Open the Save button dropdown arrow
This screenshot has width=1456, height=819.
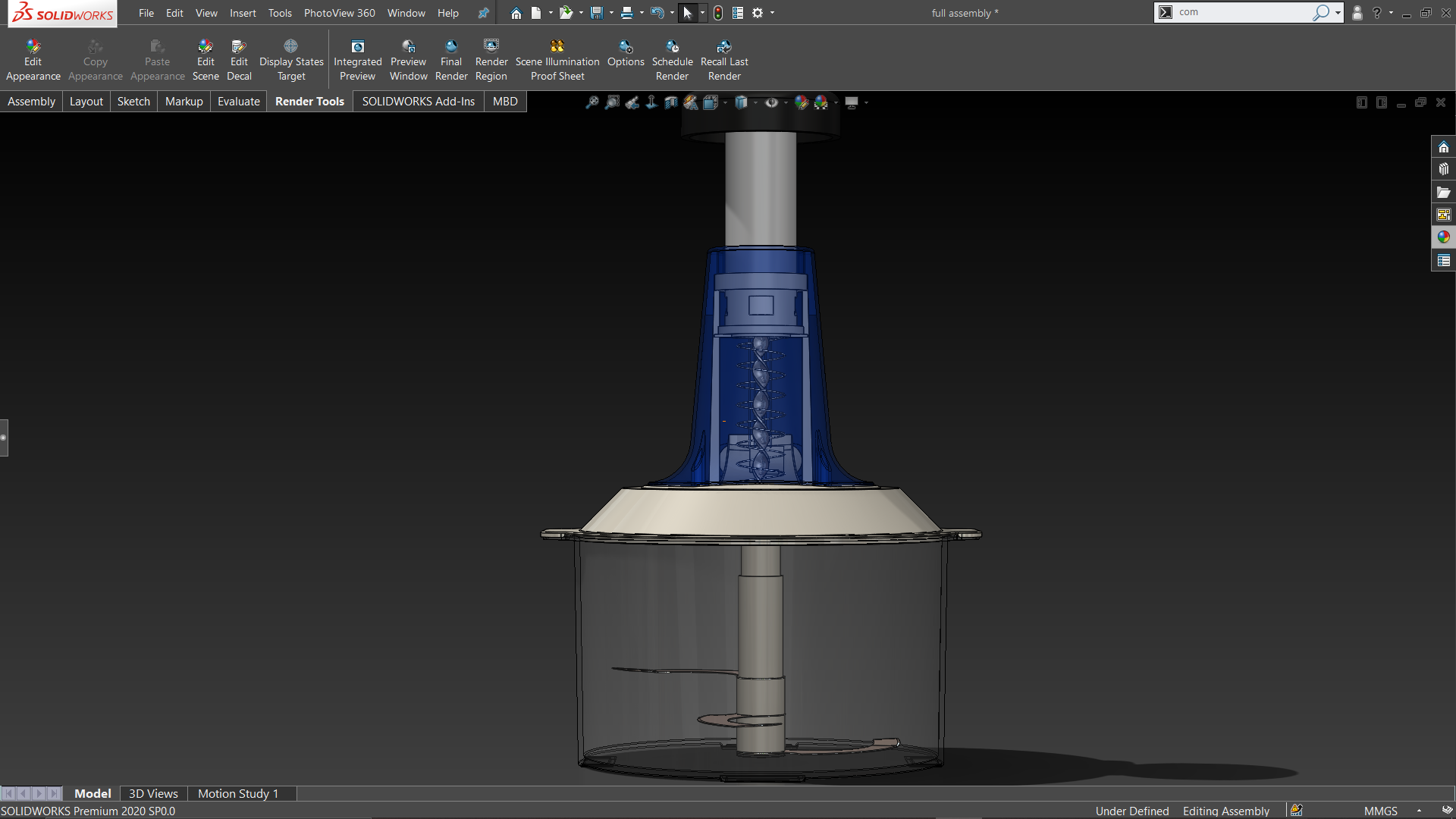611,13
